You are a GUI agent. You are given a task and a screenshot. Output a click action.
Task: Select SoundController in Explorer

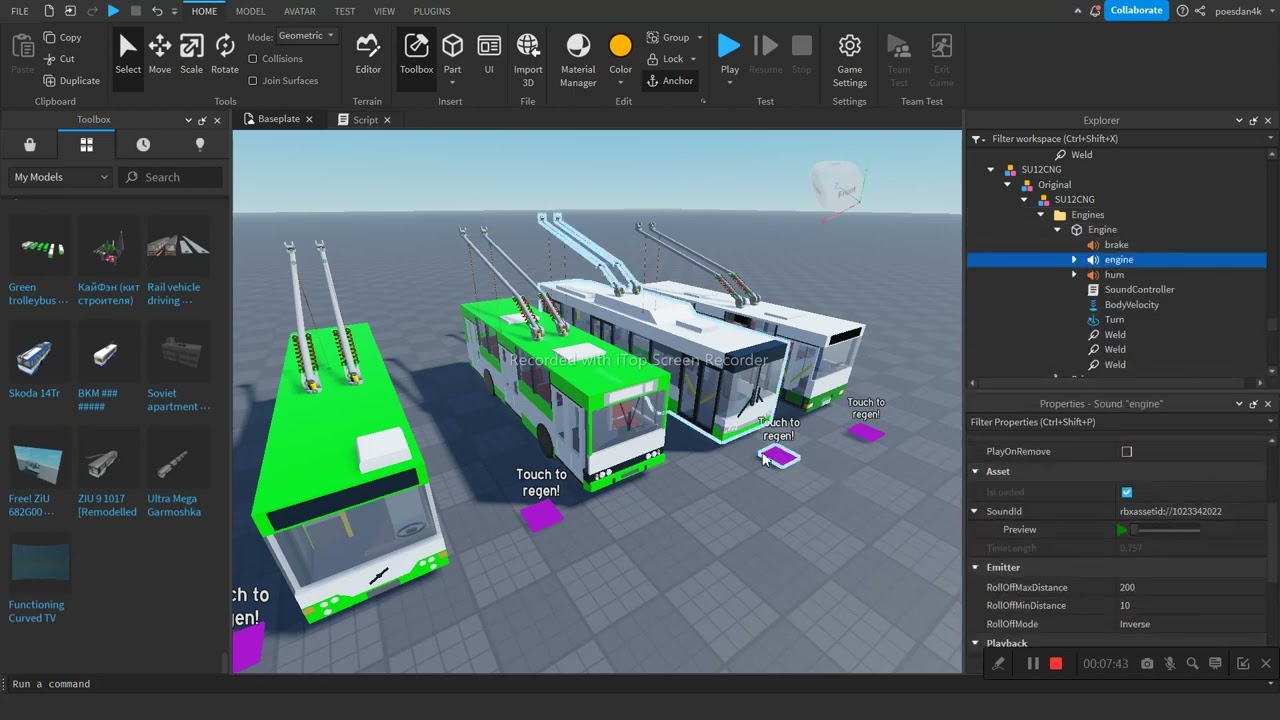1139,290
